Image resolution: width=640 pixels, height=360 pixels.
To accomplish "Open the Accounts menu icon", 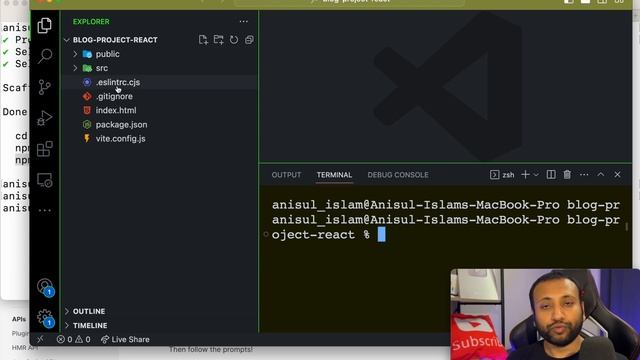I will [45, 287].
